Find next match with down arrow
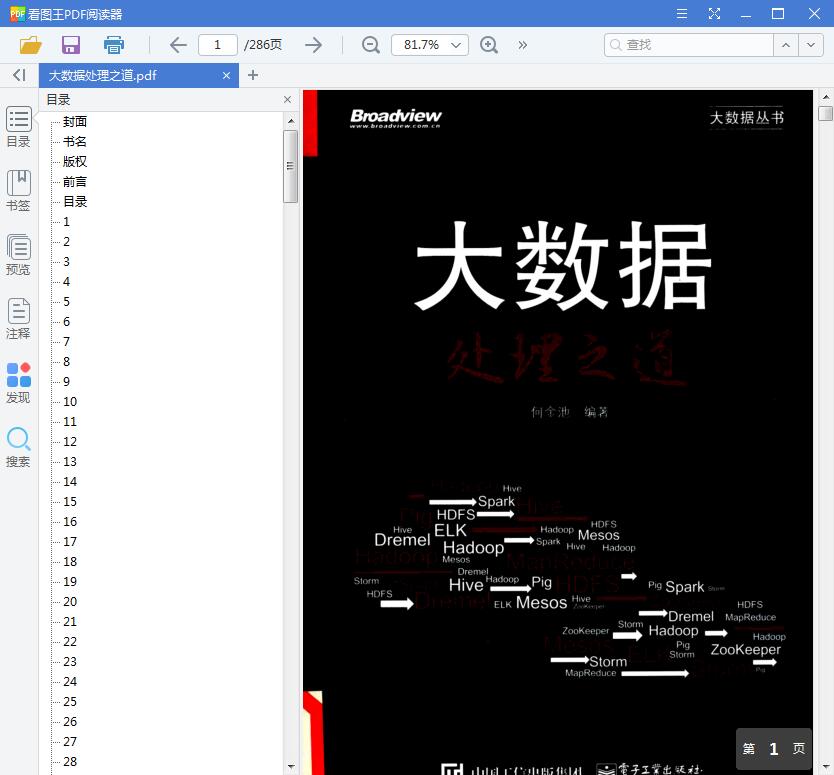The height and width of the screenshot is (775, 834). coord(811,45)
